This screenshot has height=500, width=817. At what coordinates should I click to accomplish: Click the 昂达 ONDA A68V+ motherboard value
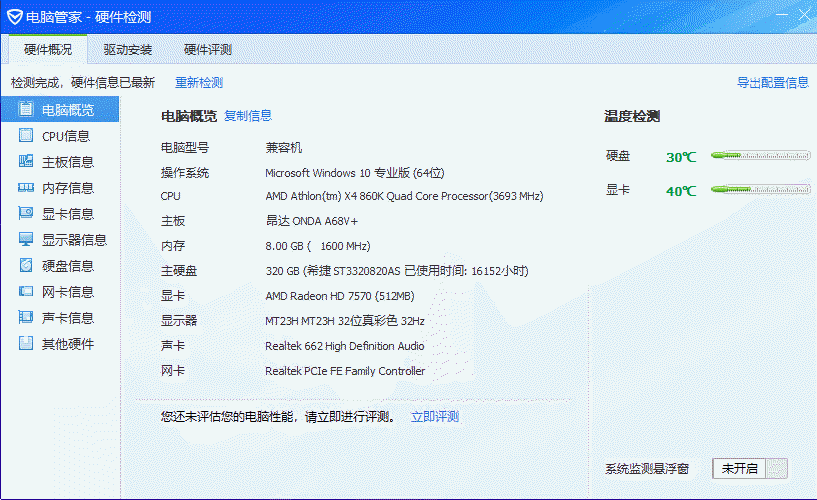click(x=312, y=221)
